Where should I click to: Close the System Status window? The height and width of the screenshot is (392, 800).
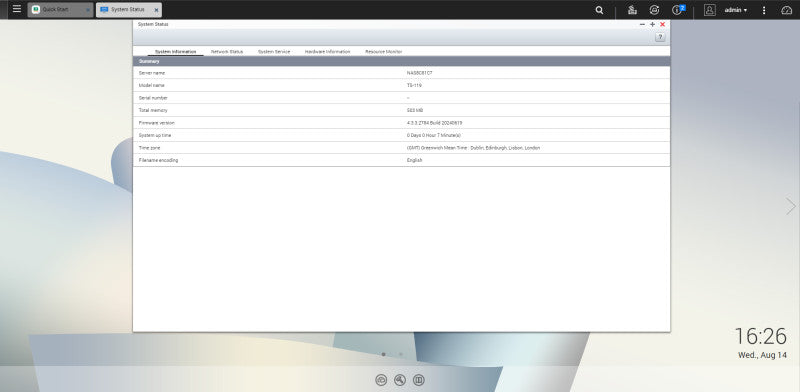[x=662, y=24]
